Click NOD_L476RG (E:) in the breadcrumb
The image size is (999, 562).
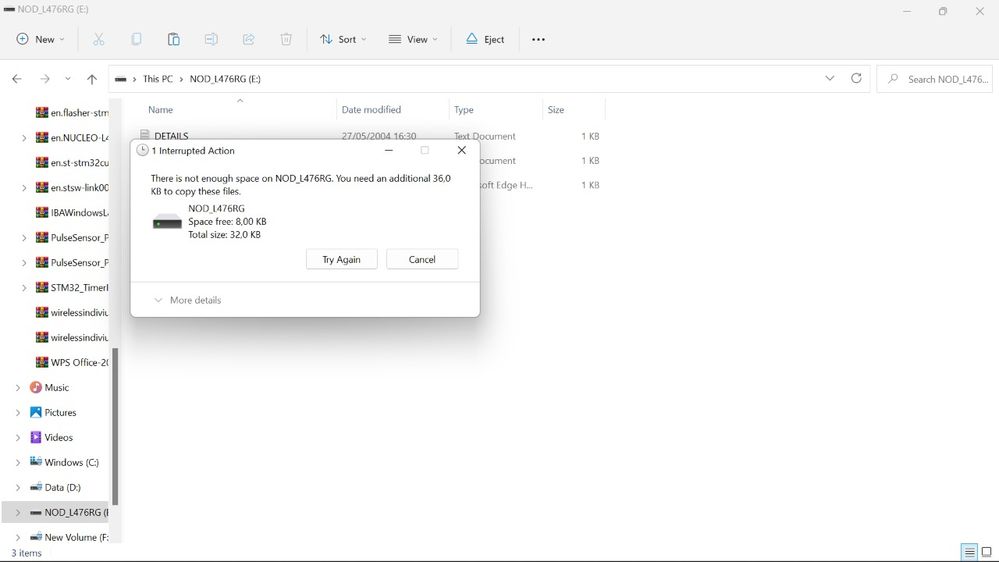coord(225,79)
